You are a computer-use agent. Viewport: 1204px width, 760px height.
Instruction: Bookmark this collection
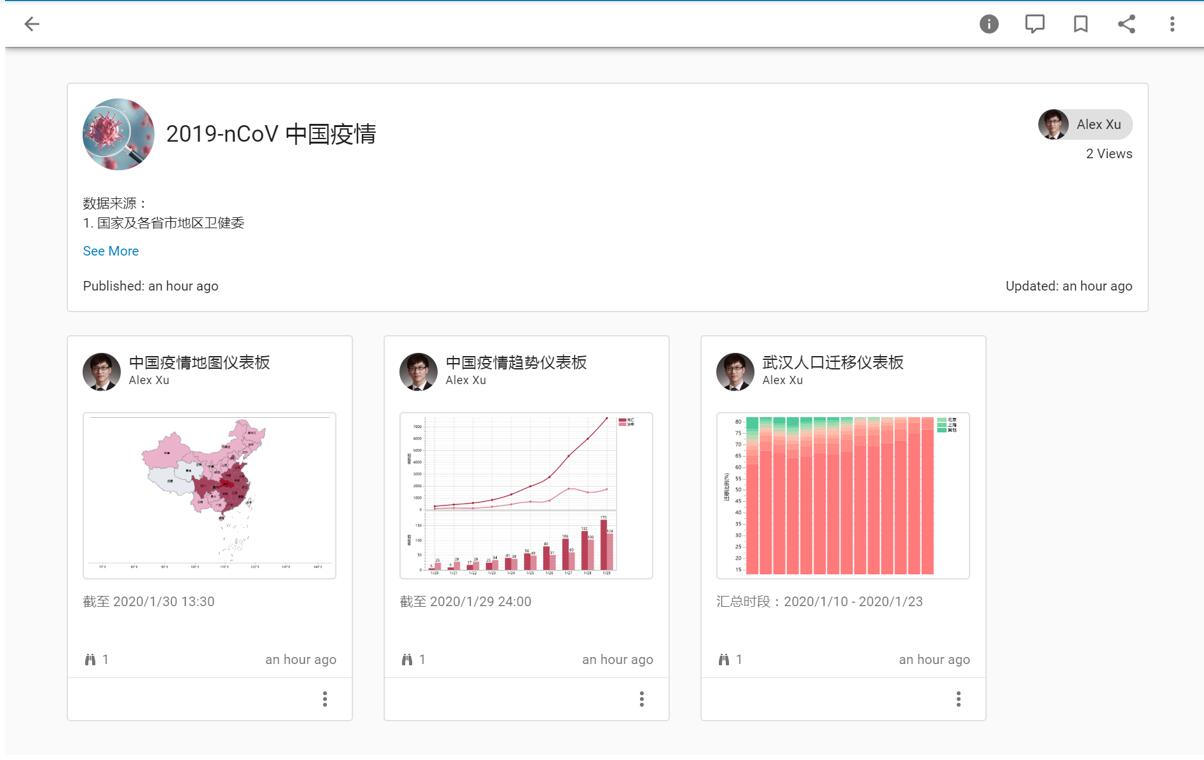1081,24
